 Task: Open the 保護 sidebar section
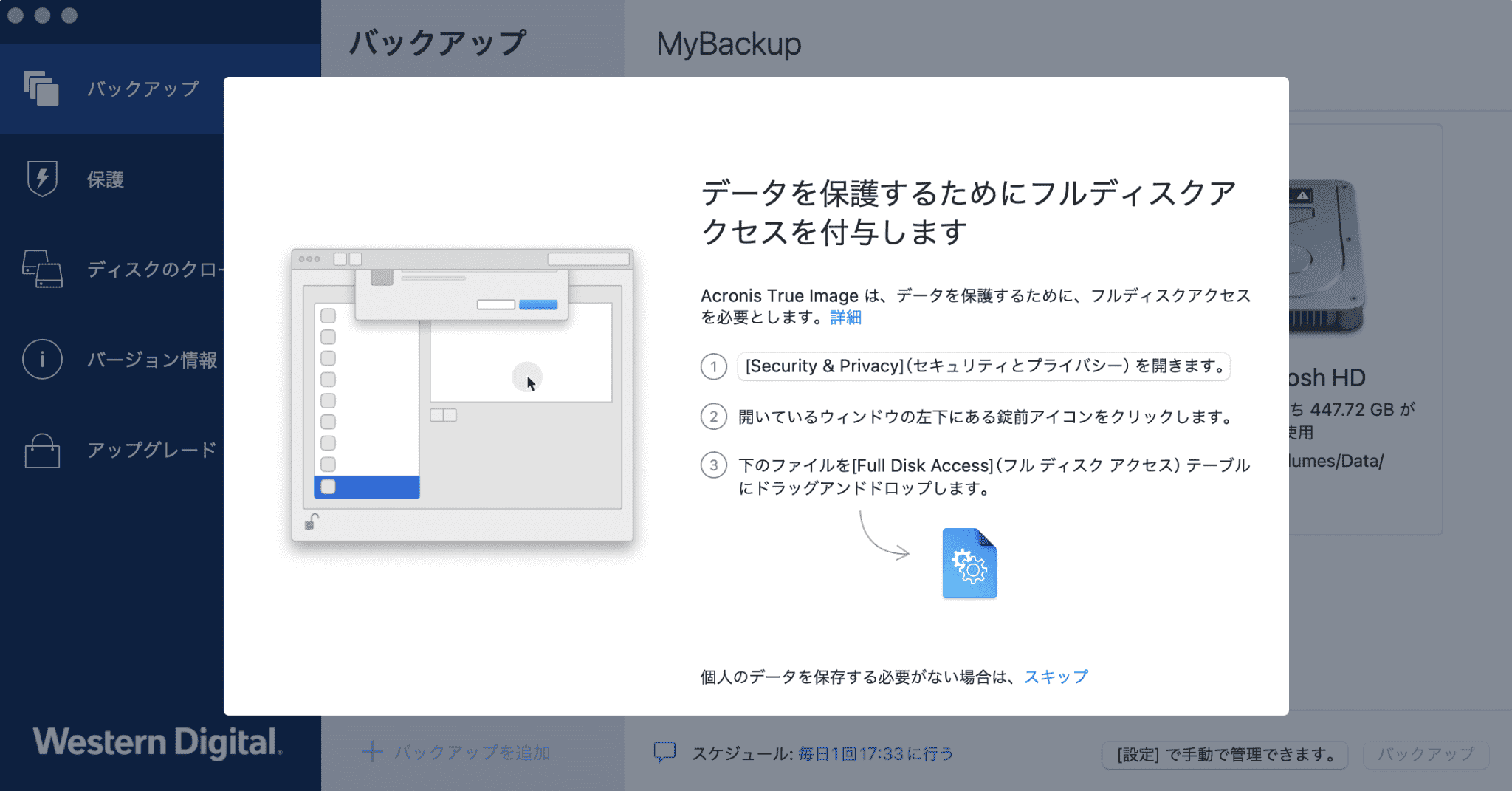pyautogui.click(x=111, y=179)
